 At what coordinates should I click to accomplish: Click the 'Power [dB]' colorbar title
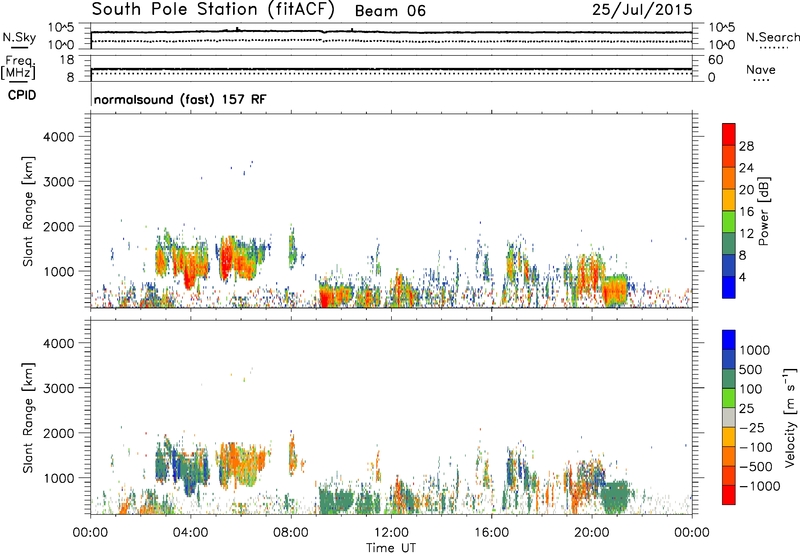point(764,211)
